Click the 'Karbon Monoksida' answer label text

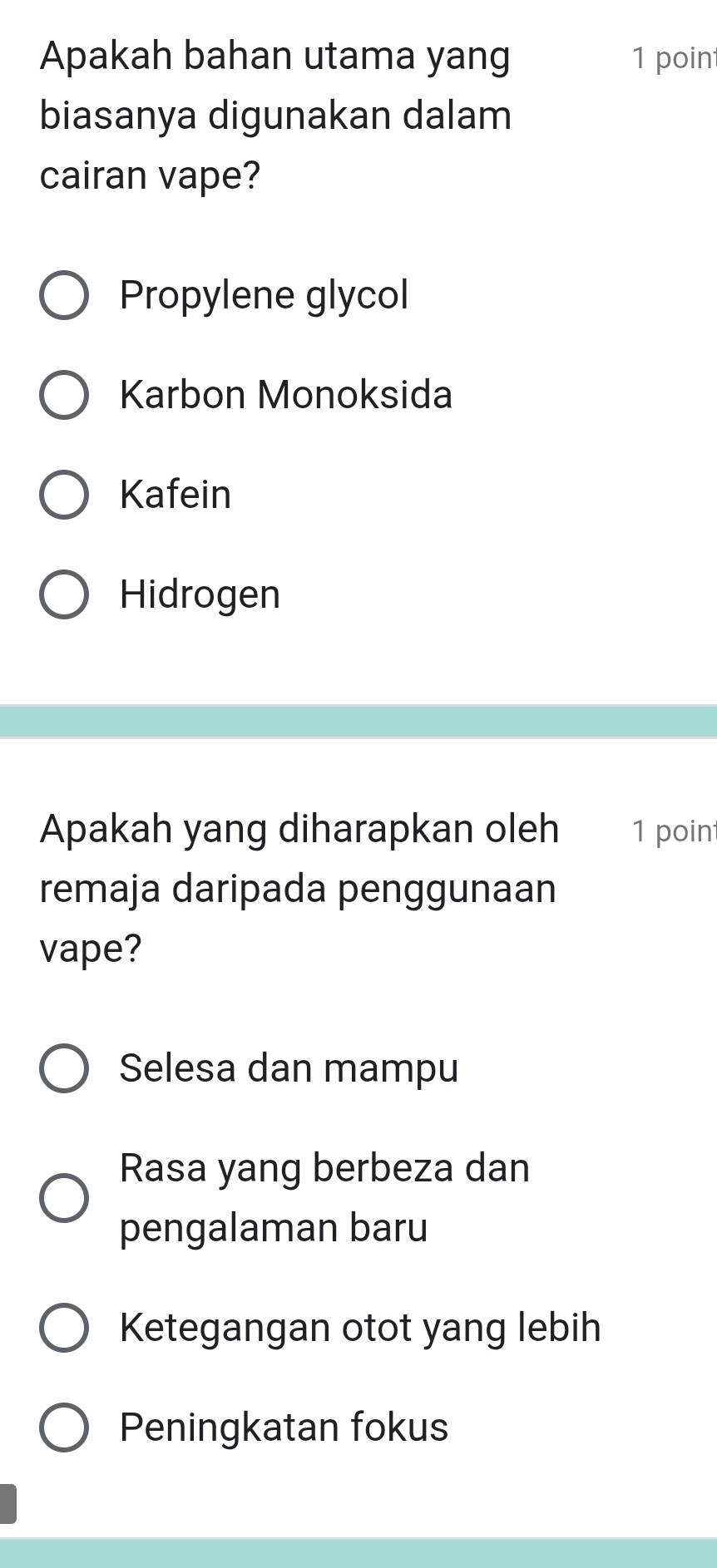pos(286,395)
